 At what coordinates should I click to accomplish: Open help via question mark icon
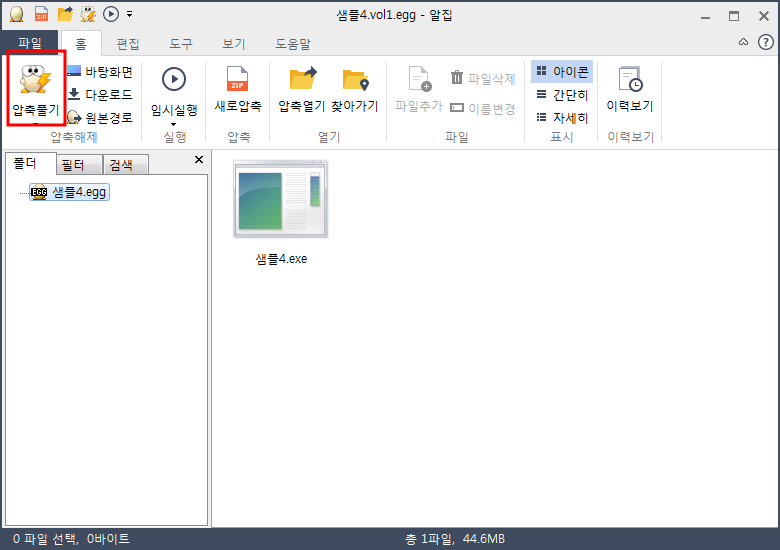pos(766,42)
